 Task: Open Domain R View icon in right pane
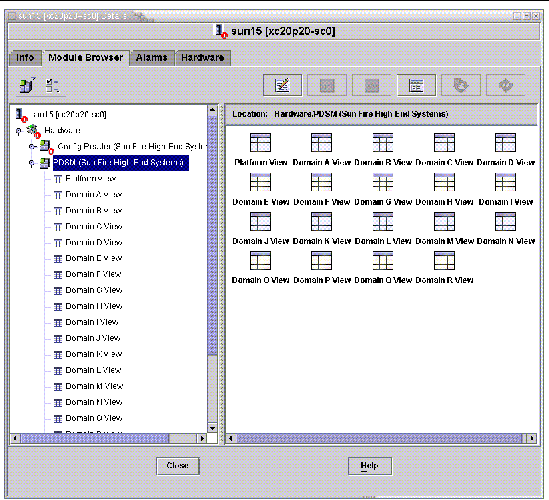[x=444, y=261]
